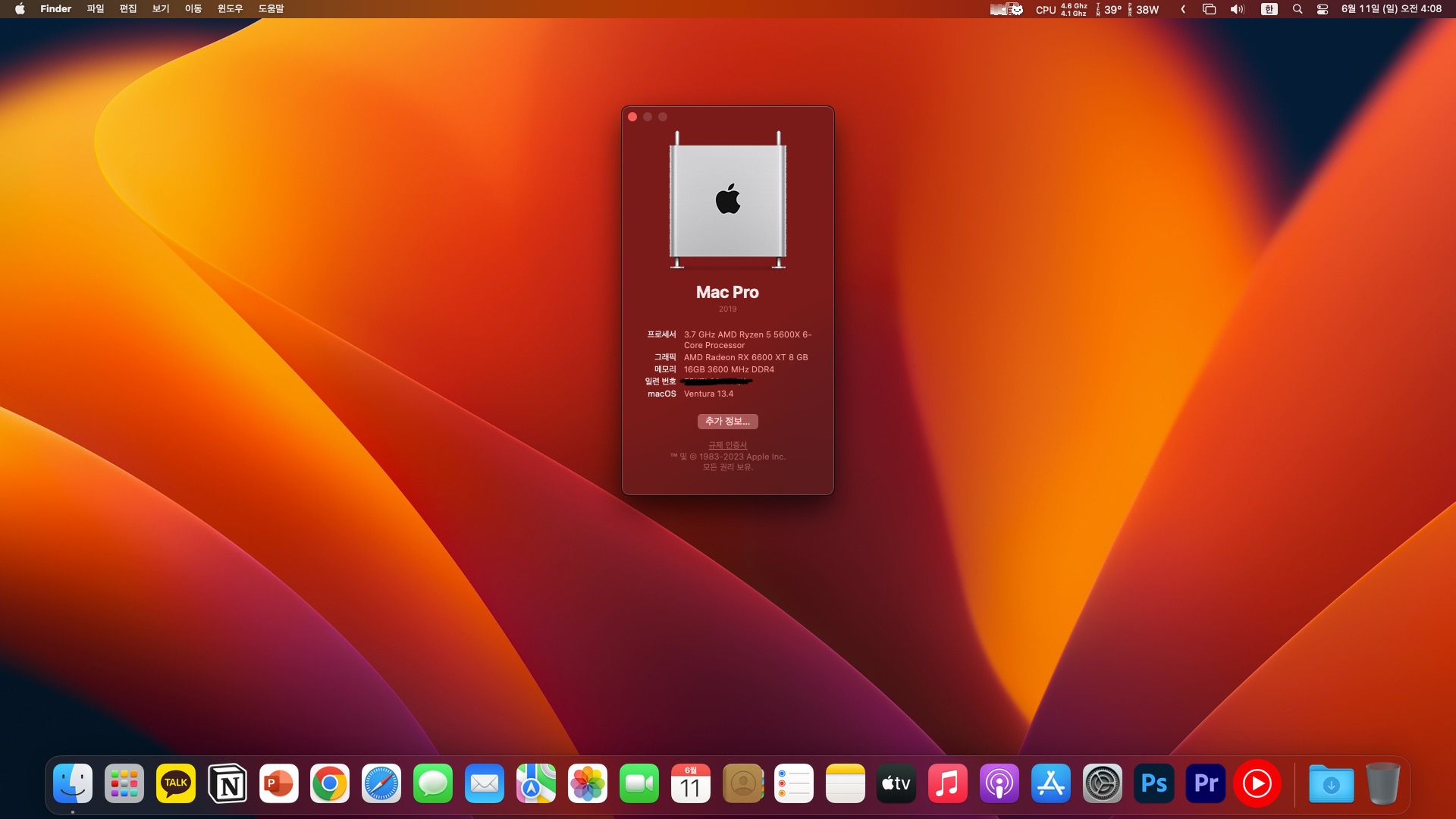The image size is (1456, 819).
Task: Launch PowerPoint from the Dock
Action: tap(279, 783)
